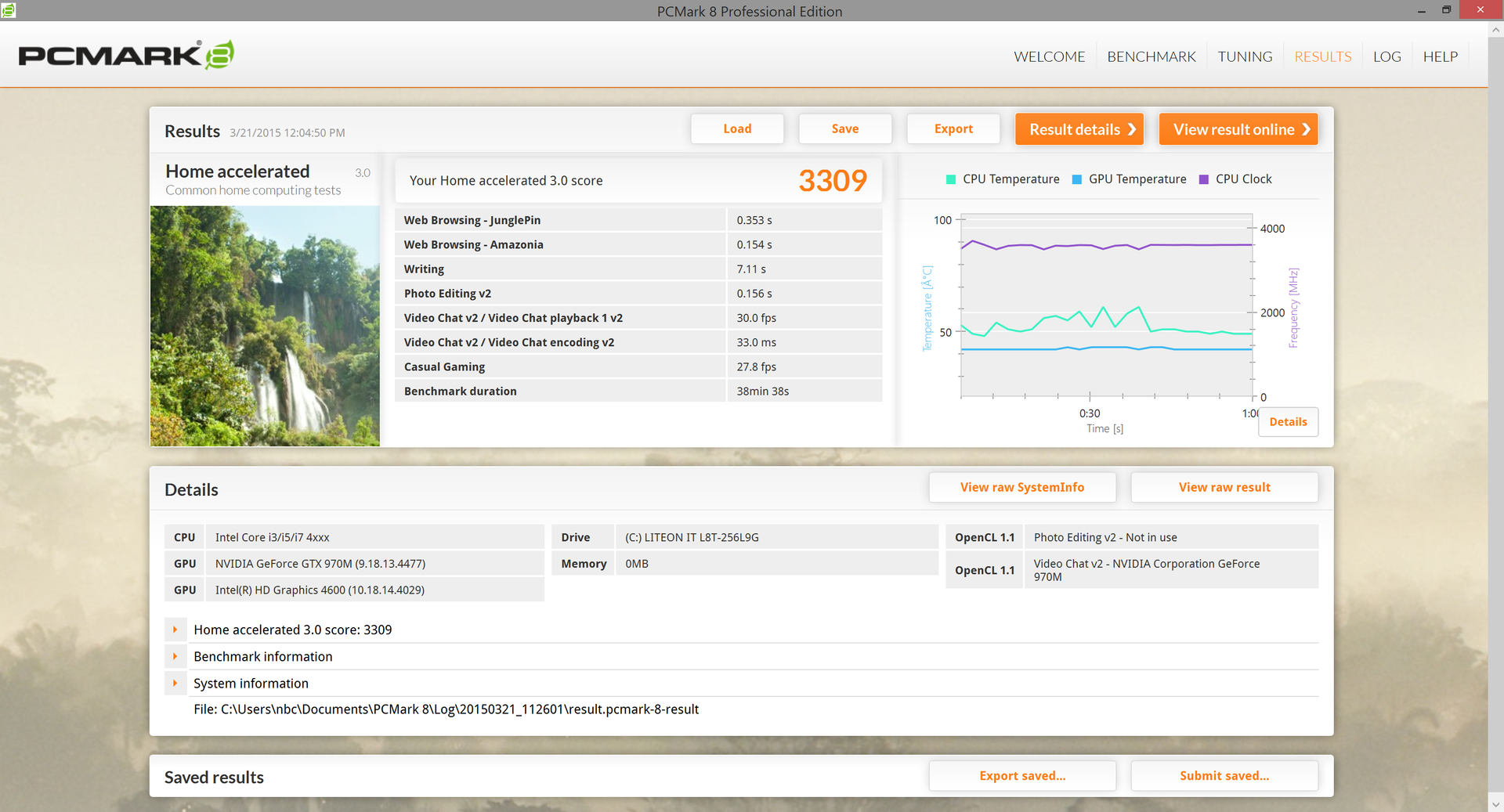Expand System information section
This screenshot has width=1504, height=812.
[x=175, y=683]
